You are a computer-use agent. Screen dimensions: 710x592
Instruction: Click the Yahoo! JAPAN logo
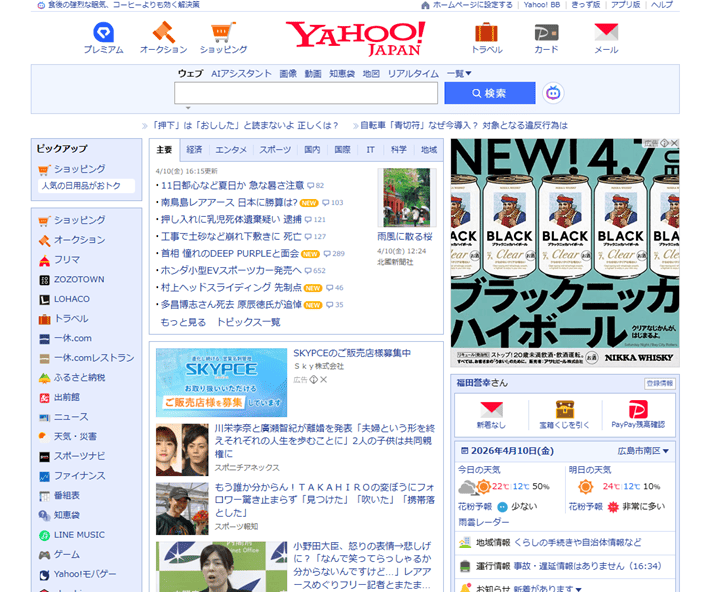(355, 38)
